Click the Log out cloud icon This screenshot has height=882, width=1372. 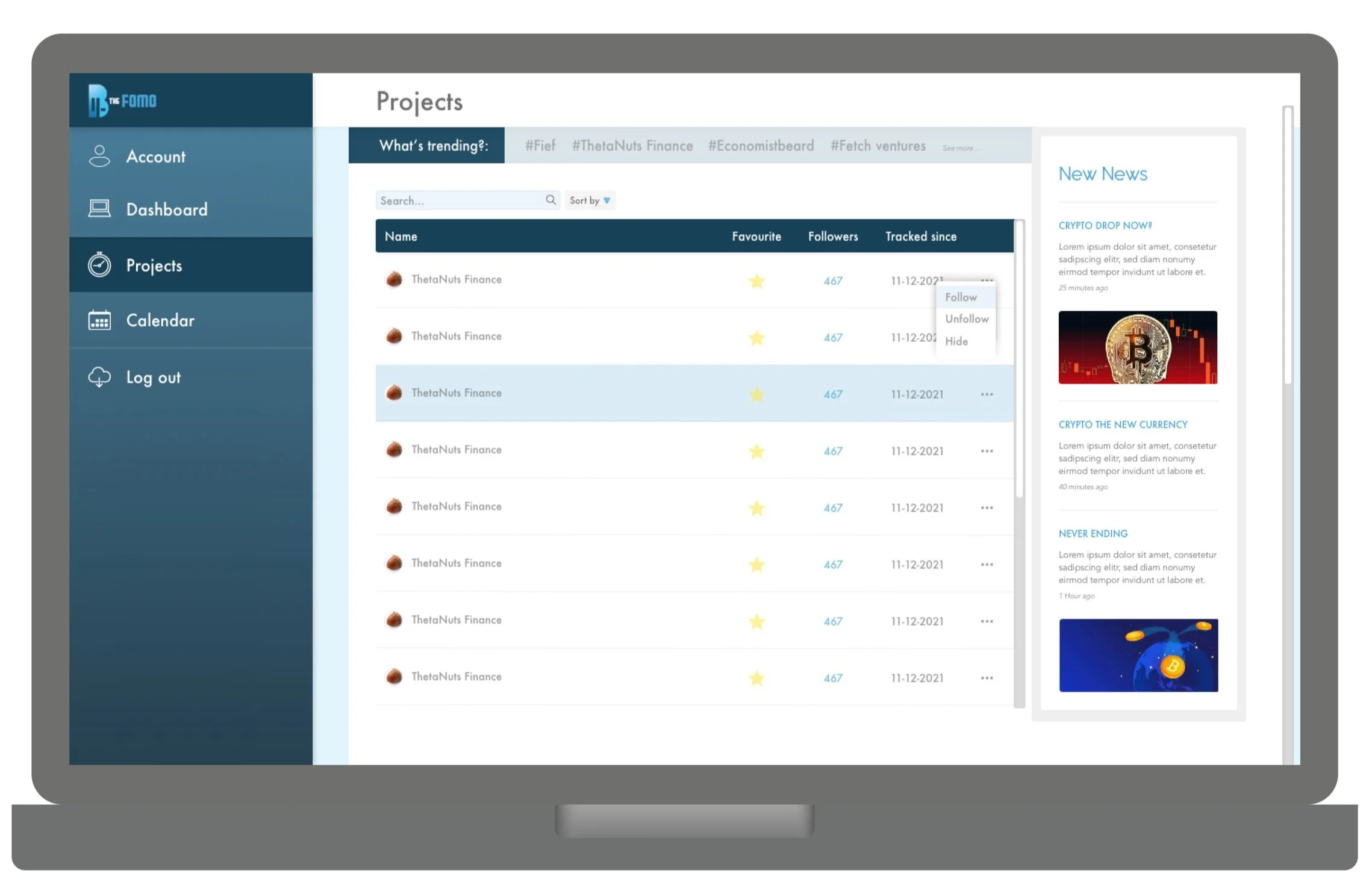point(99,377)
